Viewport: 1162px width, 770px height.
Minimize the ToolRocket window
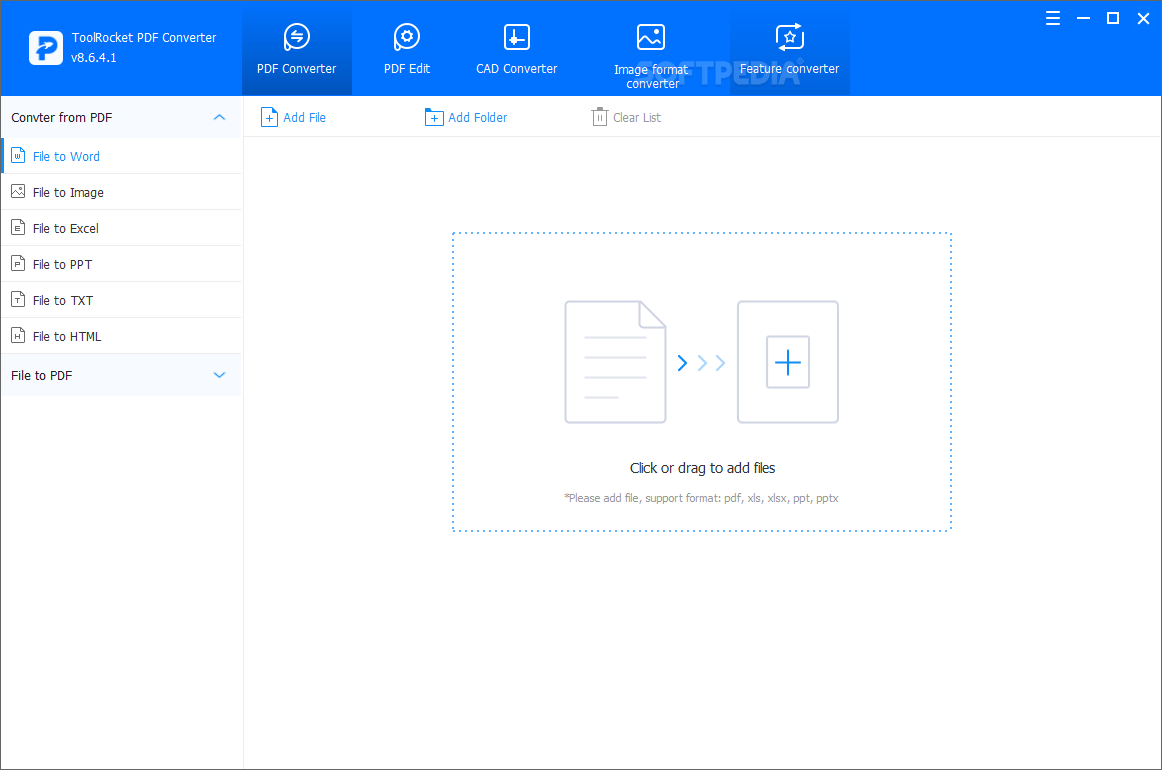pyautogui.click(x=1083, y=19)
